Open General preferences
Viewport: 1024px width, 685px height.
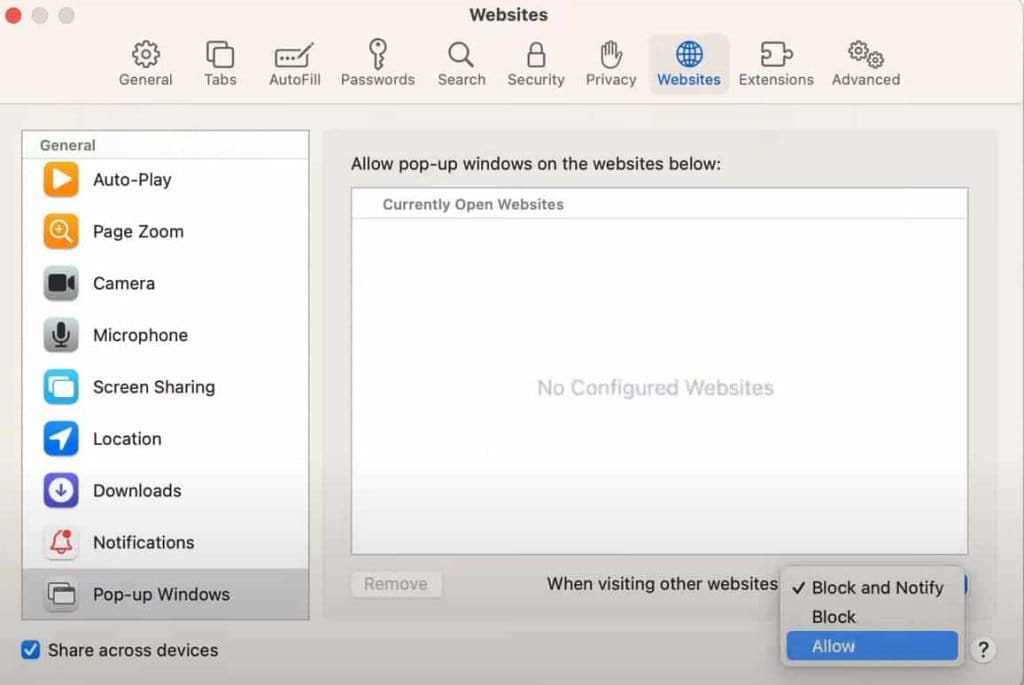pyautogui.click(x=145, y=62)
